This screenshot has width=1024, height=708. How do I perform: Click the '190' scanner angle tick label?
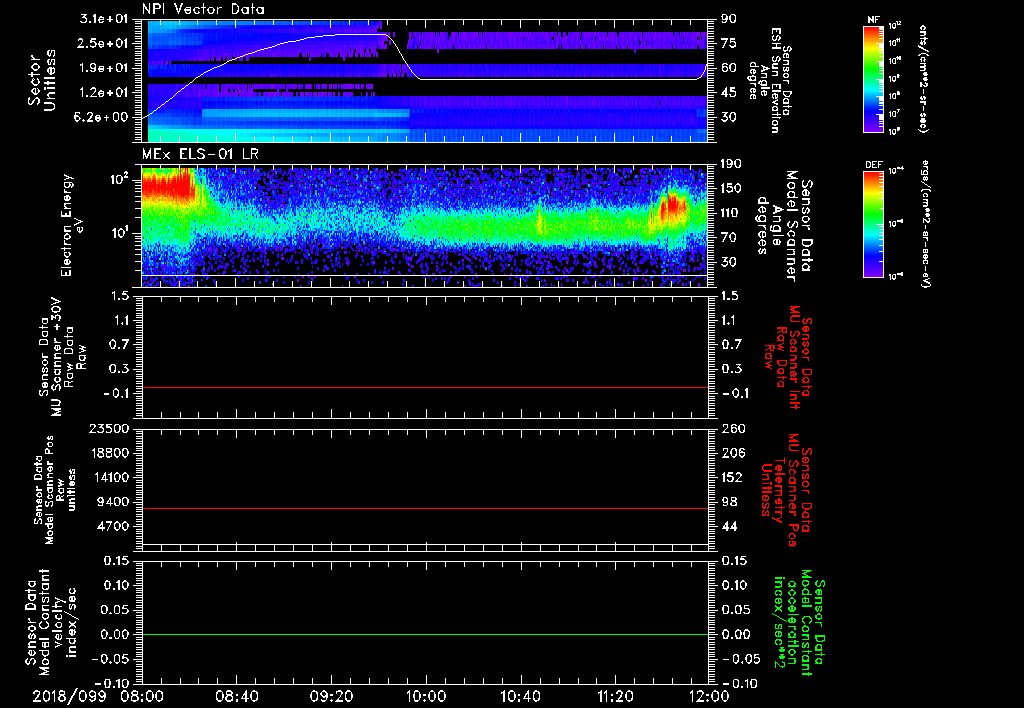click(731, 164)
